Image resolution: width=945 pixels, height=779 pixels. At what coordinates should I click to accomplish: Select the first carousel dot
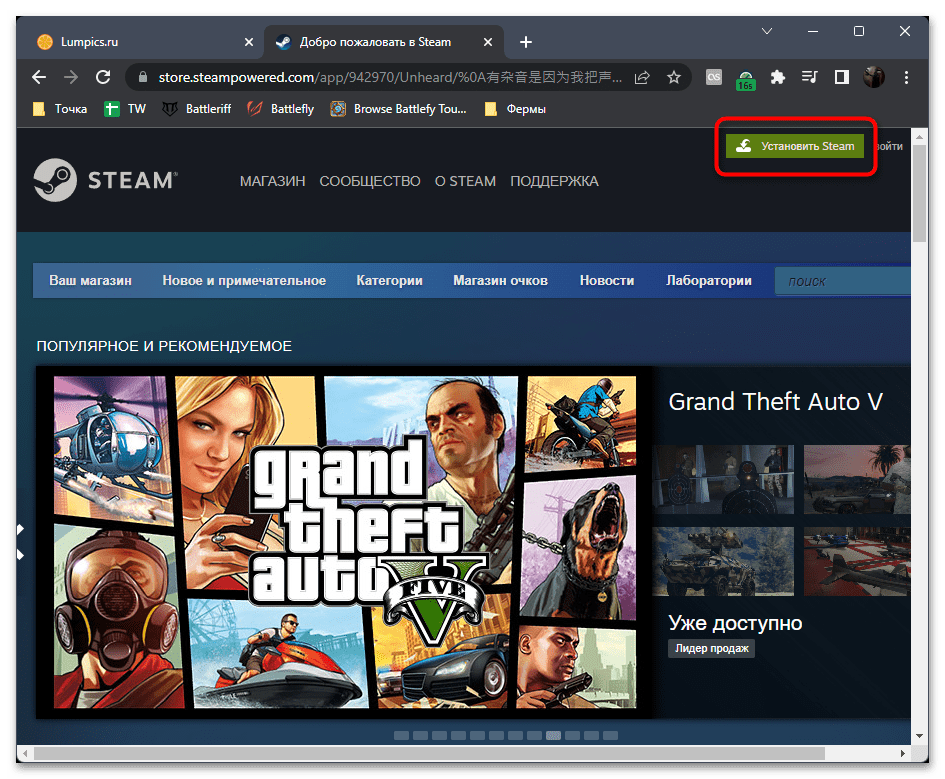[x=401, y=736]
